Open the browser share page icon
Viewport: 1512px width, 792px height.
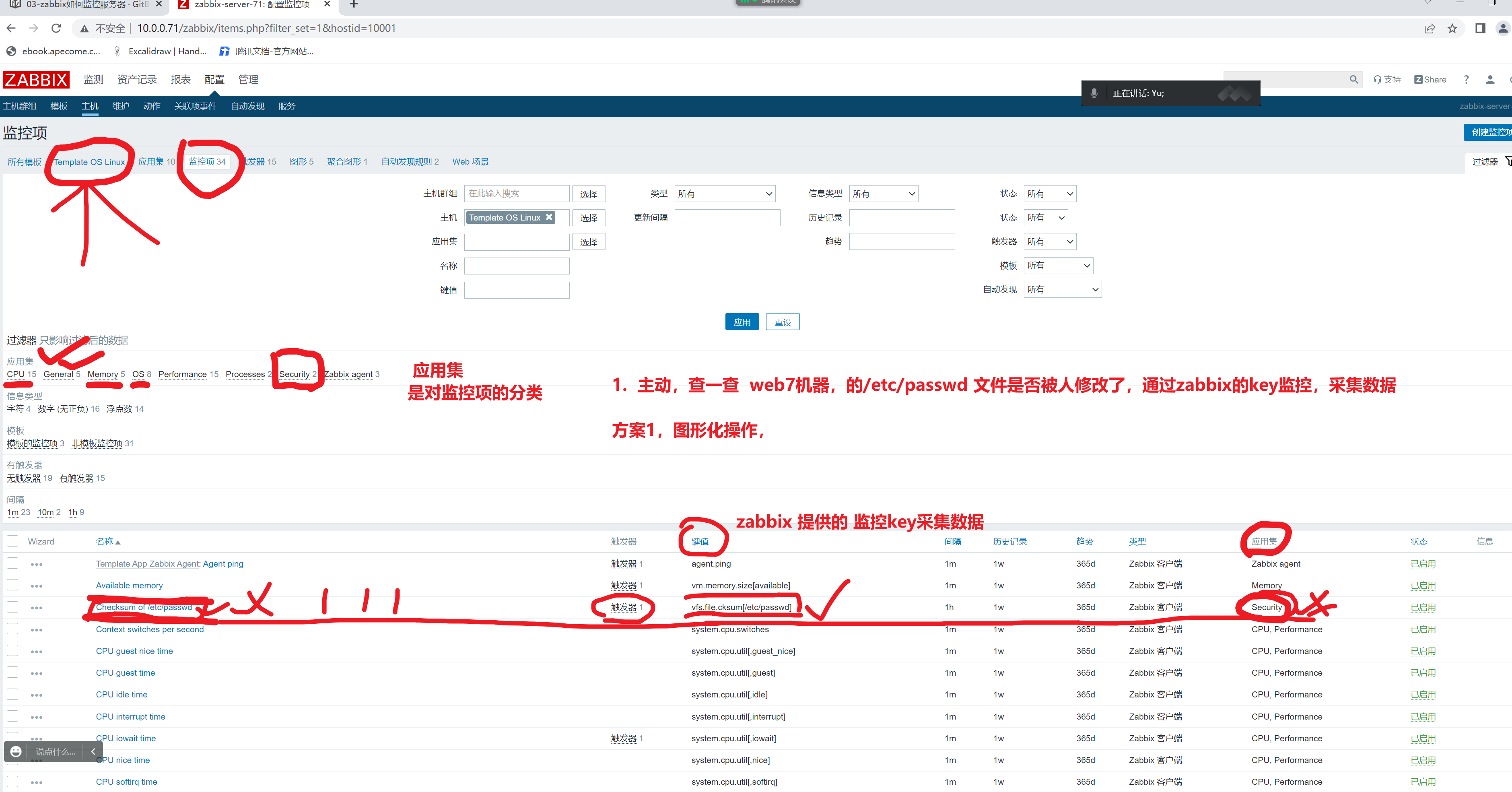1429,28
